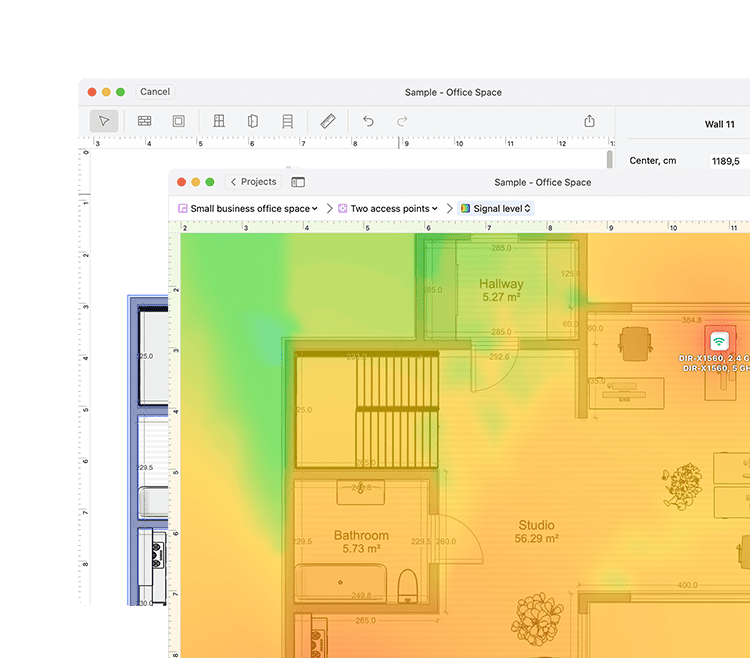Select the stairs tool in toolbar
750x658 pixels.
pos(287,121)
